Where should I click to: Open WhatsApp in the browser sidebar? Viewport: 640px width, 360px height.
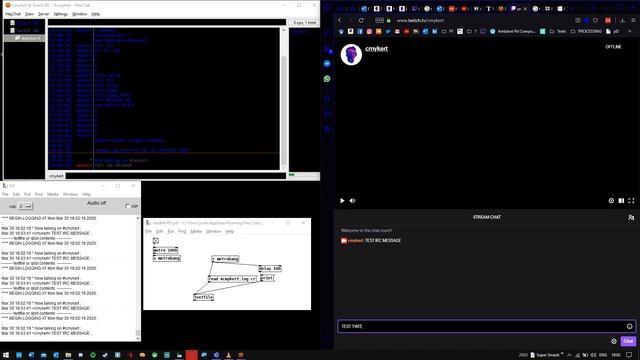coord(327,79)
